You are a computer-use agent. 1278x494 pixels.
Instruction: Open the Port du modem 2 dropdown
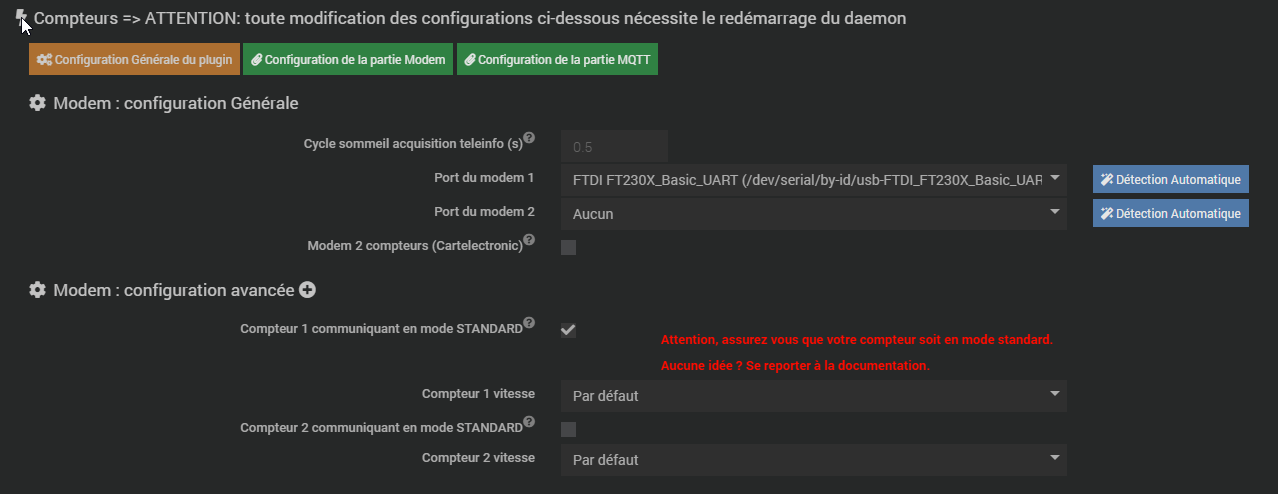(x=814, y=213)
